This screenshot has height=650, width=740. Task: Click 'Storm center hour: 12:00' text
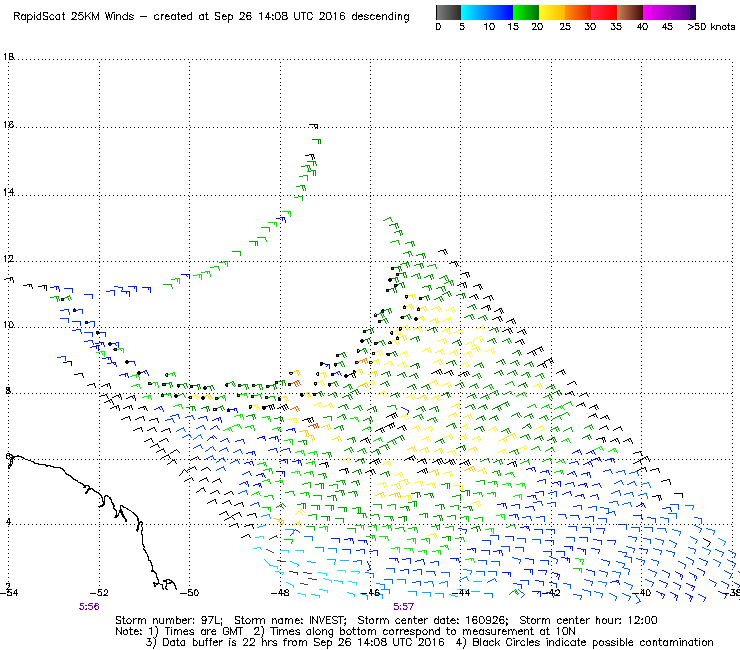tap(588, 620)
